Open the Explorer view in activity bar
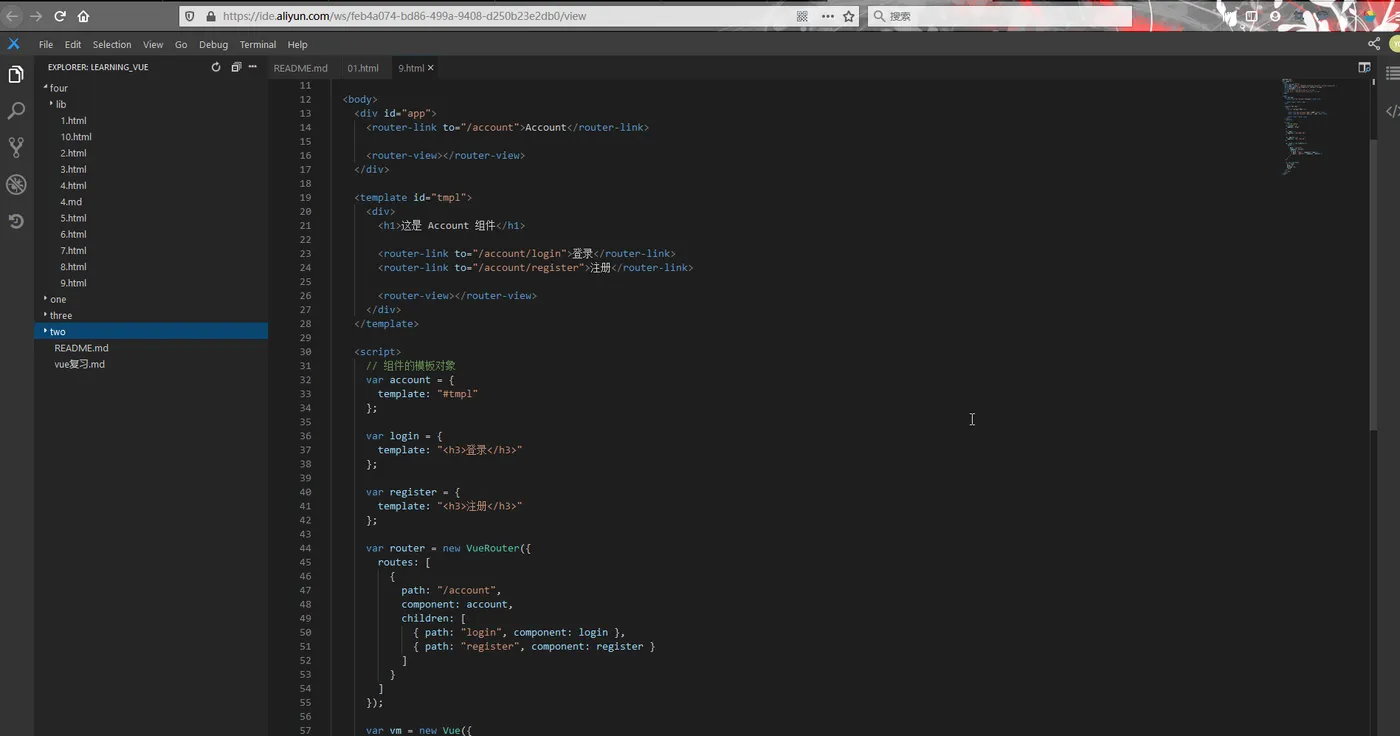The height and width of the screenshot is (736, 1400). coord(16,75)
